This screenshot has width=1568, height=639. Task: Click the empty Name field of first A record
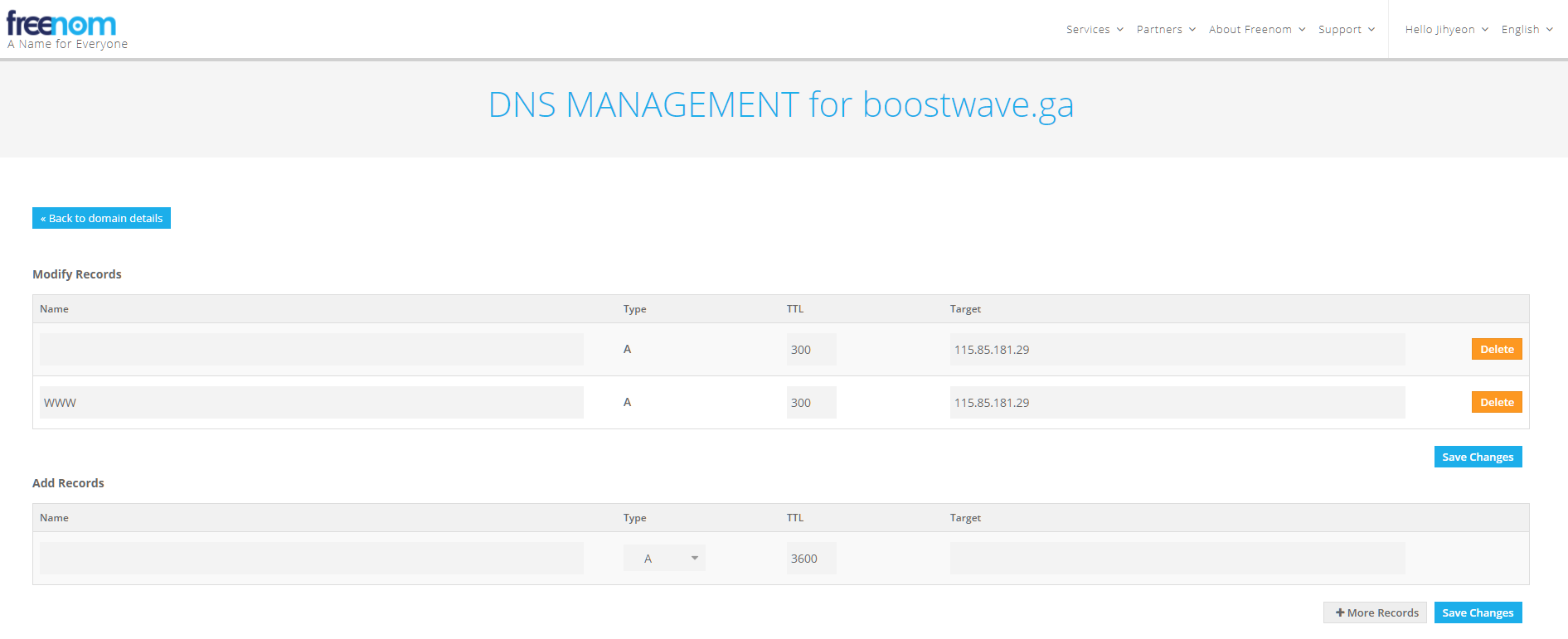coord(312,350)
